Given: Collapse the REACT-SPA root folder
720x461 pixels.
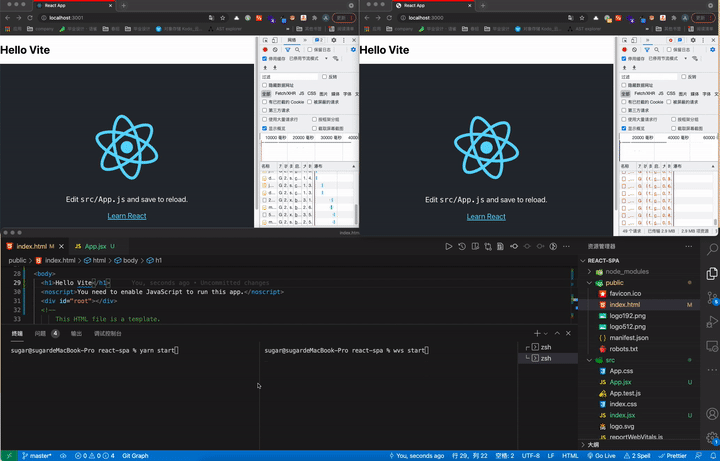Looking at the screenshot, I should [x=583, y=261].
